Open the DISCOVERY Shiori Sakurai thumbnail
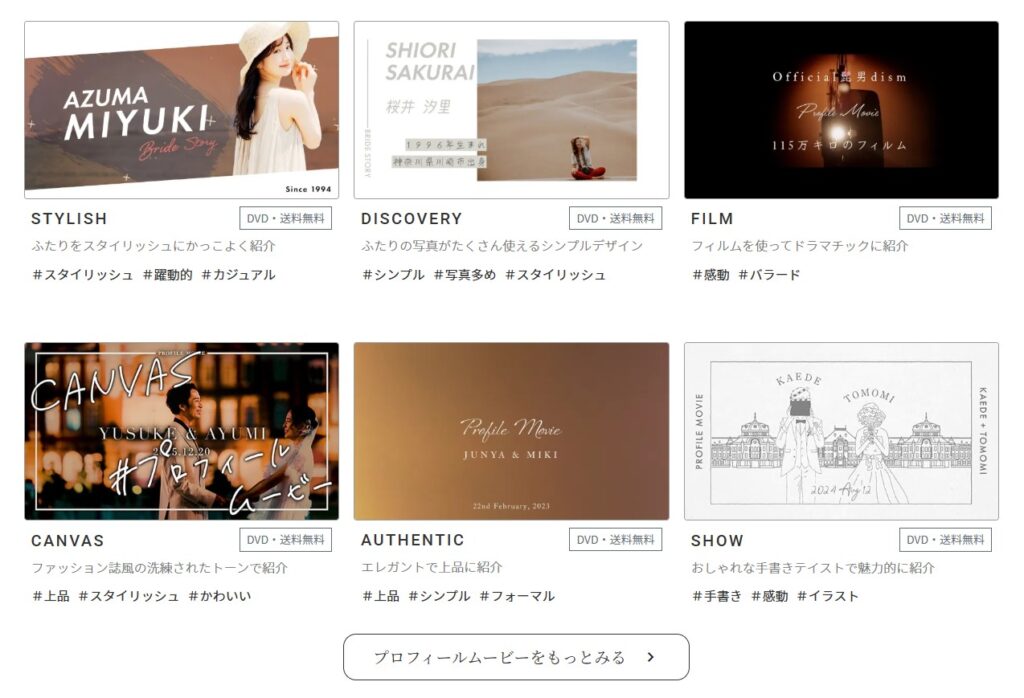The image size is (1024, 698). 511,110
